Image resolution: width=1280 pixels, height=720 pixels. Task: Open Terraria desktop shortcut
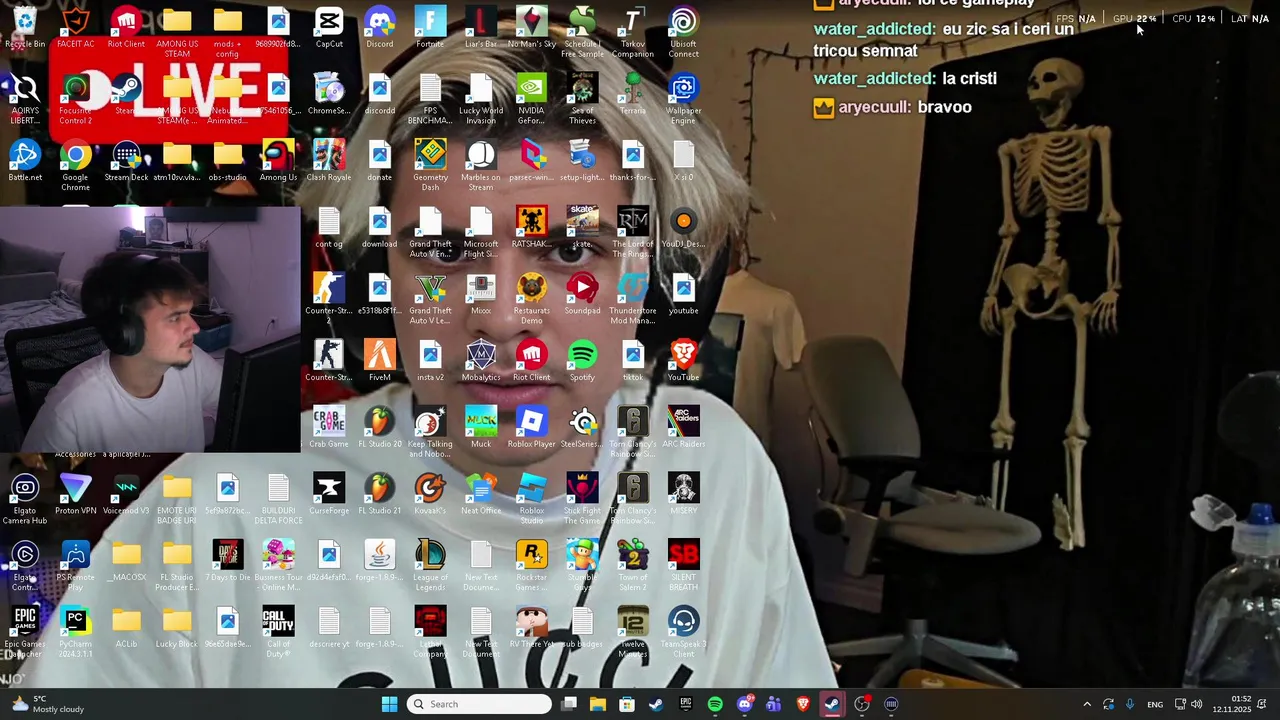tap(633, 94)
